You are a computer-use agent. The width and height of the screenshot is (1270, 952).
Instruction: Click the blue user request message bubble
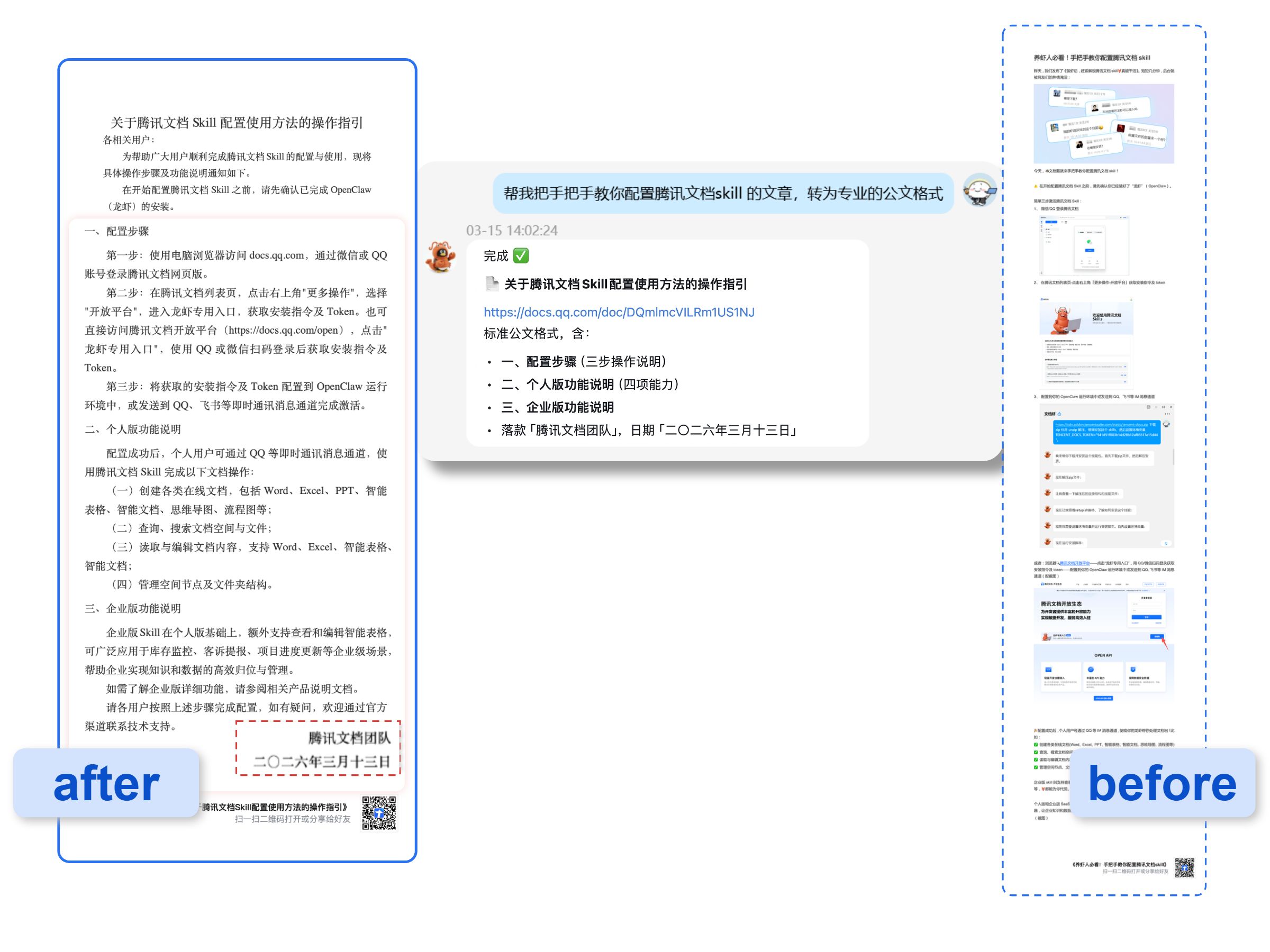click(x=723, y=194)
